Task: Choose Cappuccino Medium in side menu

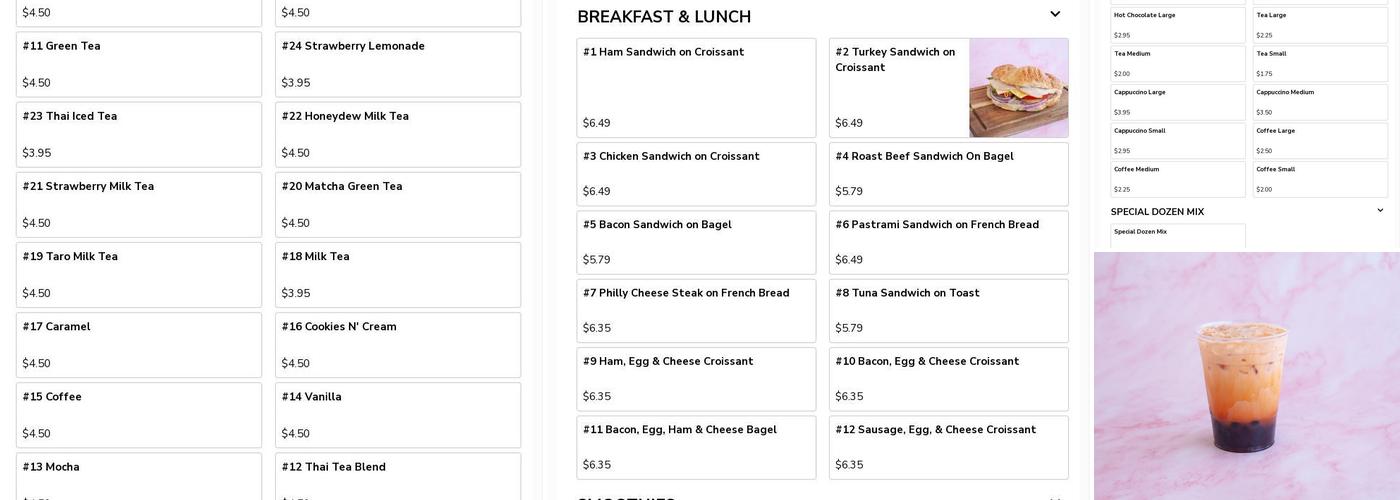Action: 1320,102
